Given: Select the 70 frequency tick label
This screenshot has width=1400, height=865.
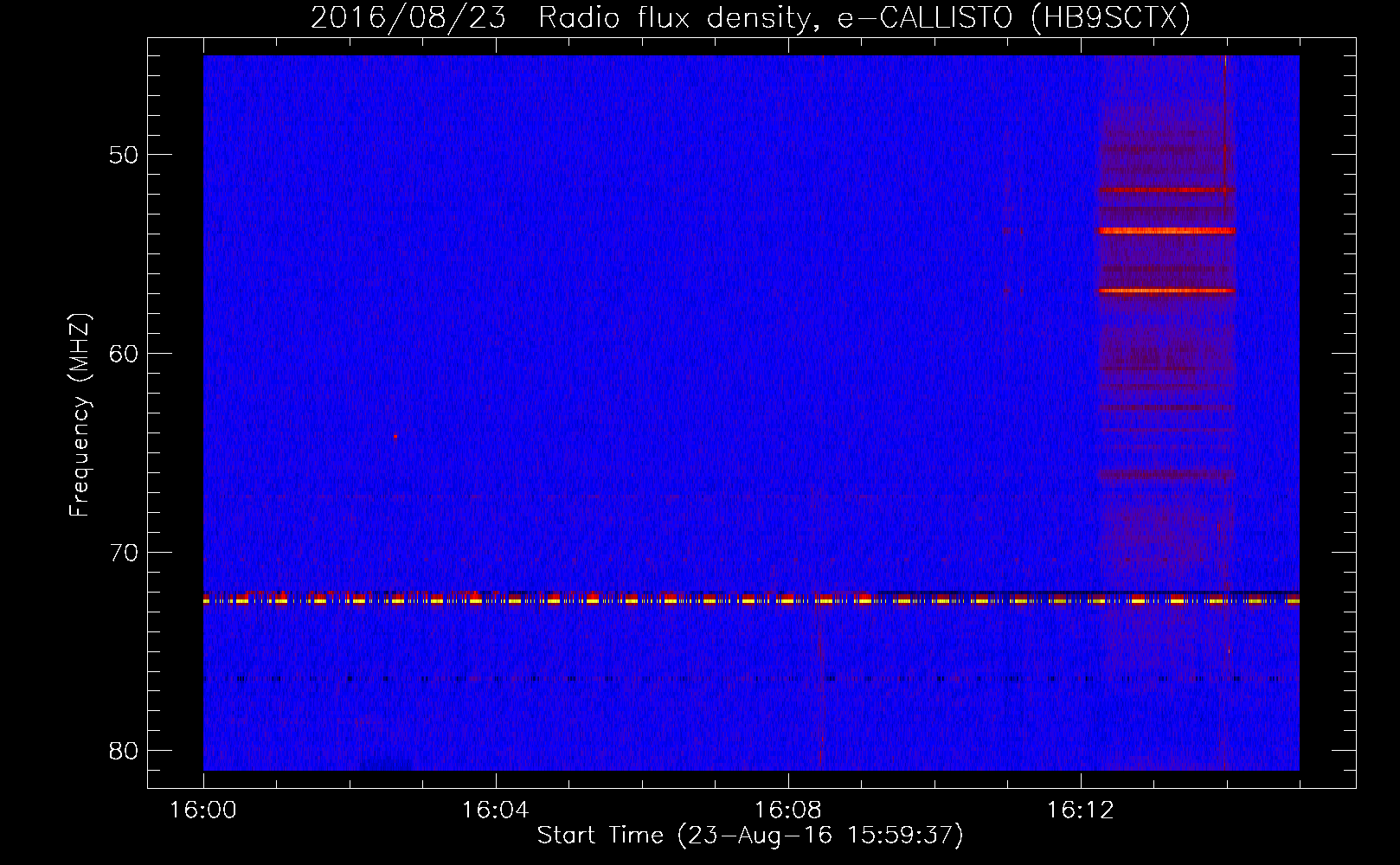Looking at the screenshot, I should click(124, 553).
